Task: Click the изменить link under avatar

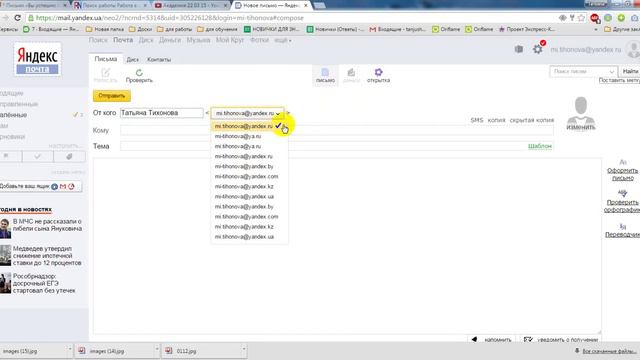Action: (581, 127)
